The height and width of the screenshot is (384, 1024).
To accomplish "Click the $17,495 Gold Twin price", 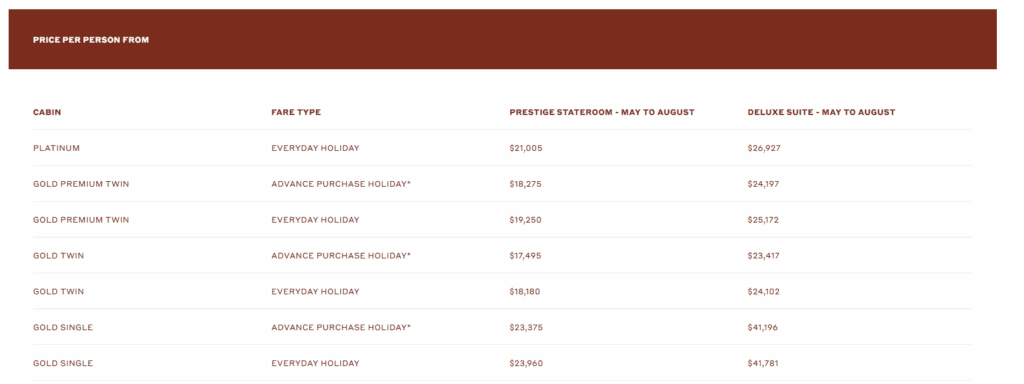I will pos(525,256).
